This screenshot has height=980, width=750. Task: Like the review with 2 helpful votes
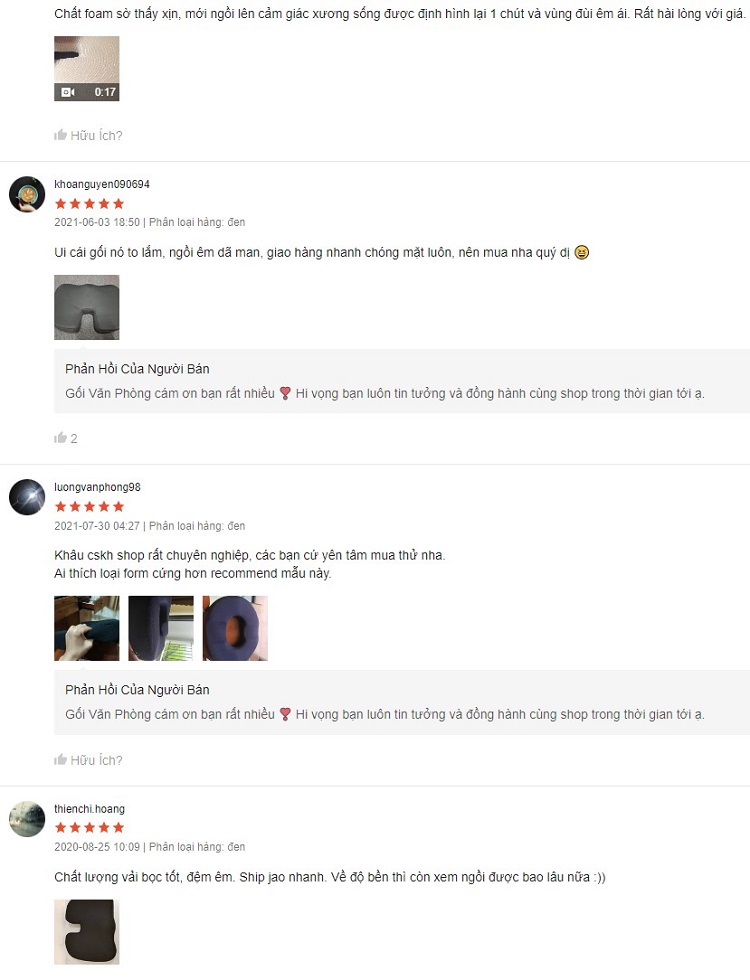61,438
